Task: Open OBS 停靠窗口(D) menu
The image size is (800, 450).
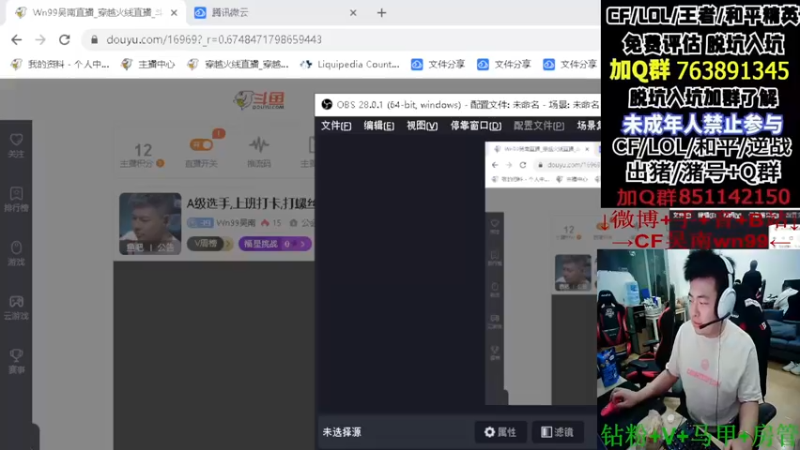Action: coord(476,126)
